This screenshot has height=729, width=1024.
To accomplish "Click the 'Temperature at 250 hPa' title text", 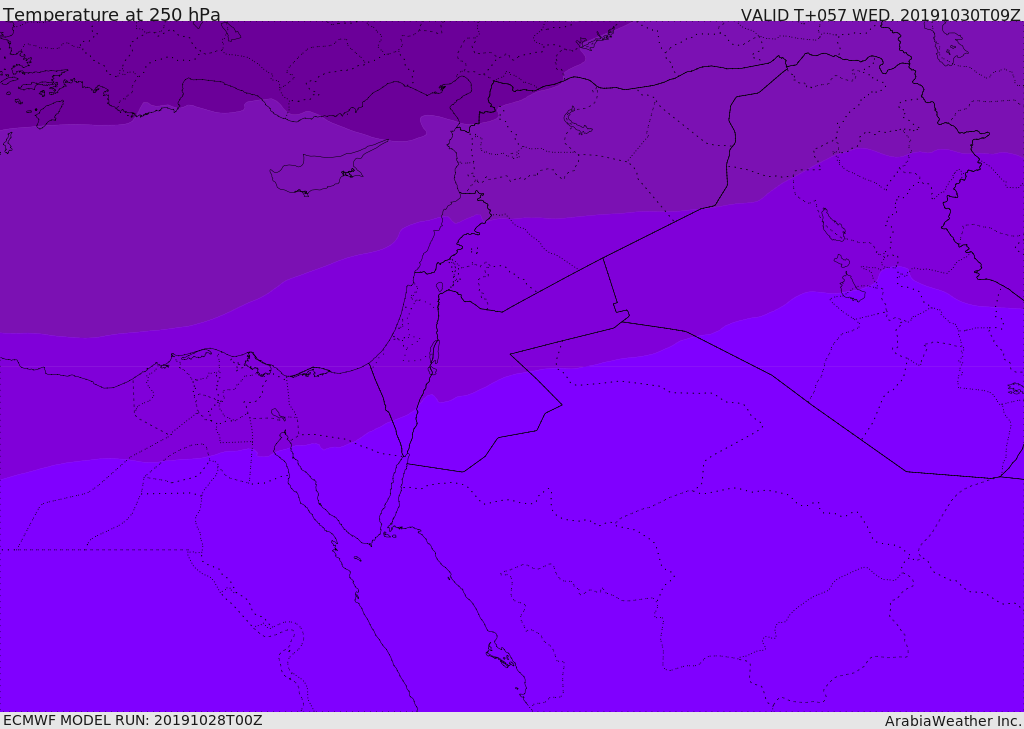I will coord(112,14).
